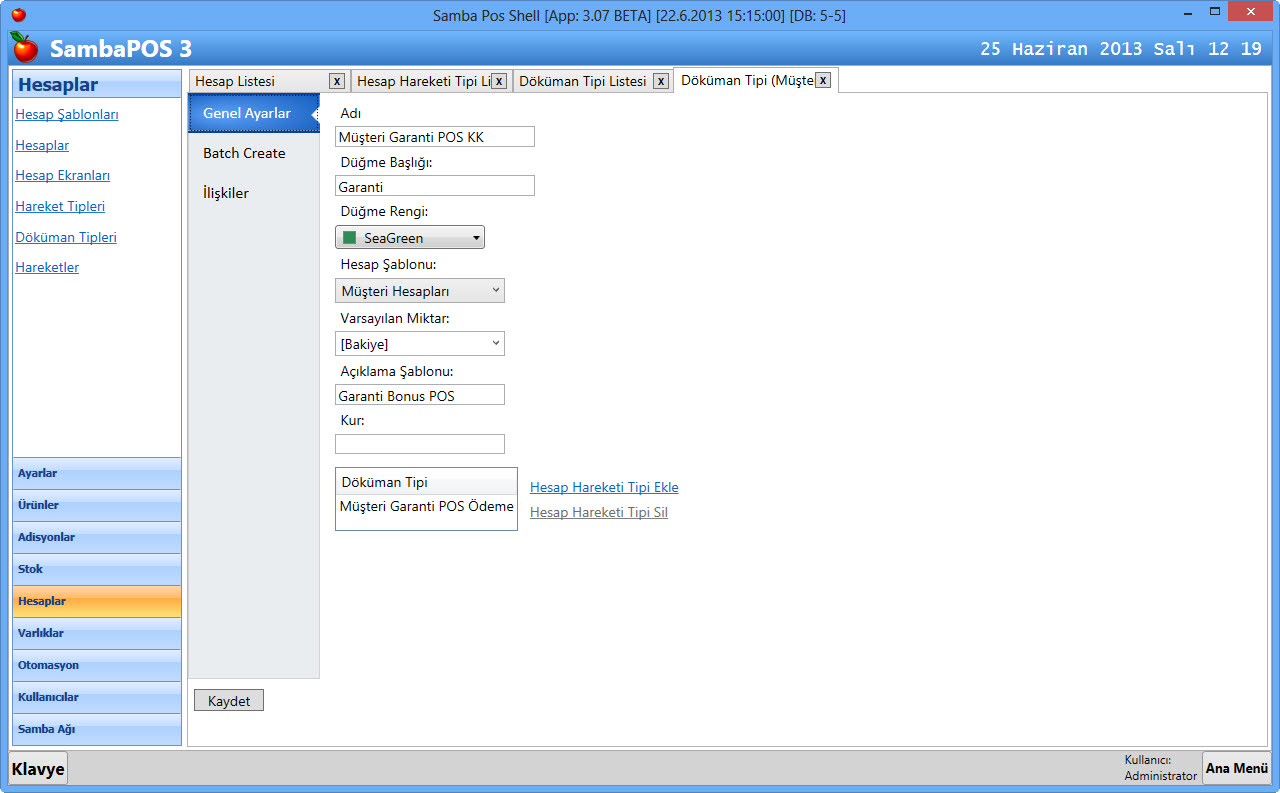This screenshot has width=1280, height=793.
Task: Open the Hesap Şablonları link
Action: click(x=67, y=114)
